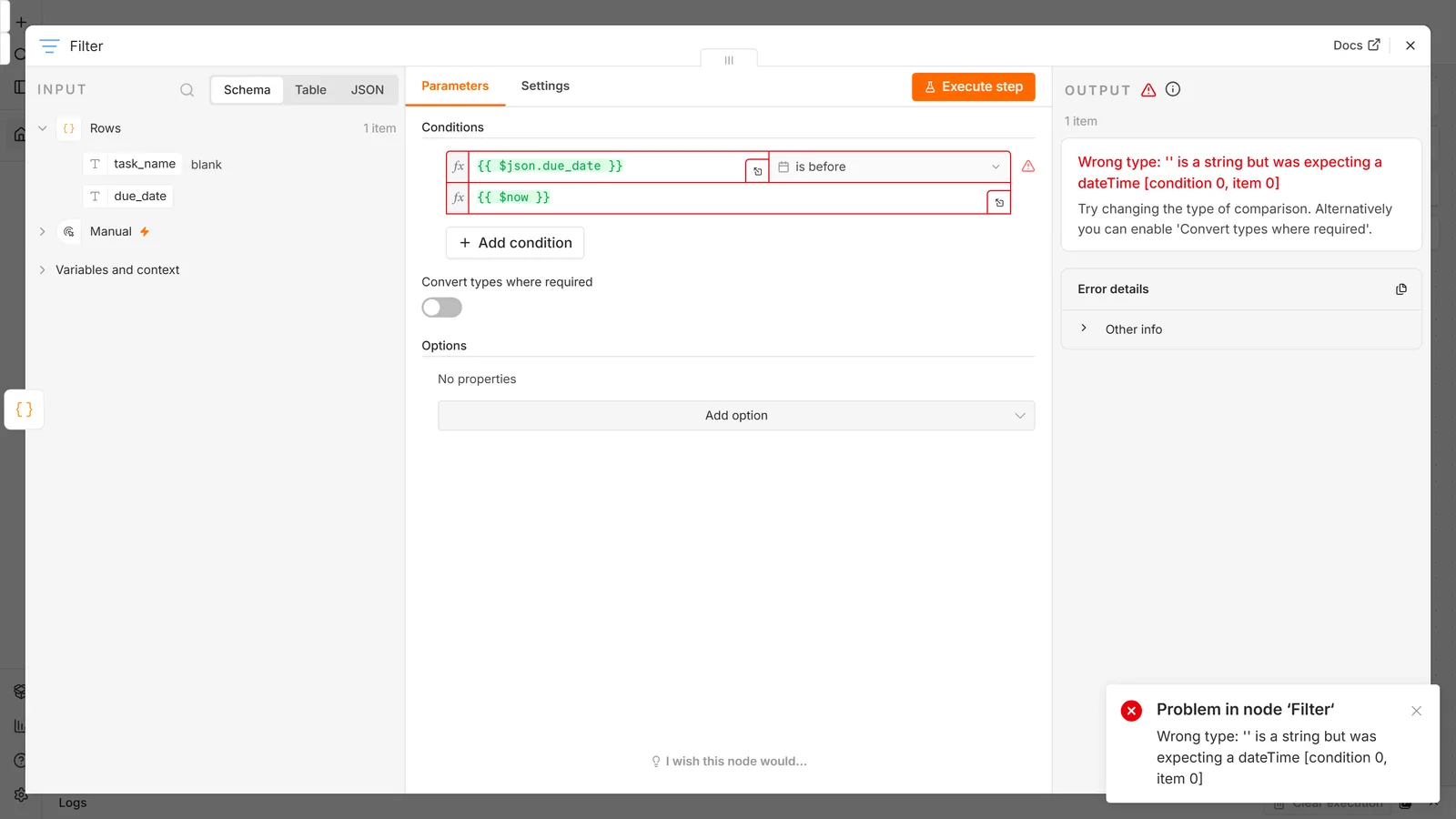Image resolution: width=1456 pixels, height=819 pixels.
Task: Open the Docs link
Action: [1356, 45]
